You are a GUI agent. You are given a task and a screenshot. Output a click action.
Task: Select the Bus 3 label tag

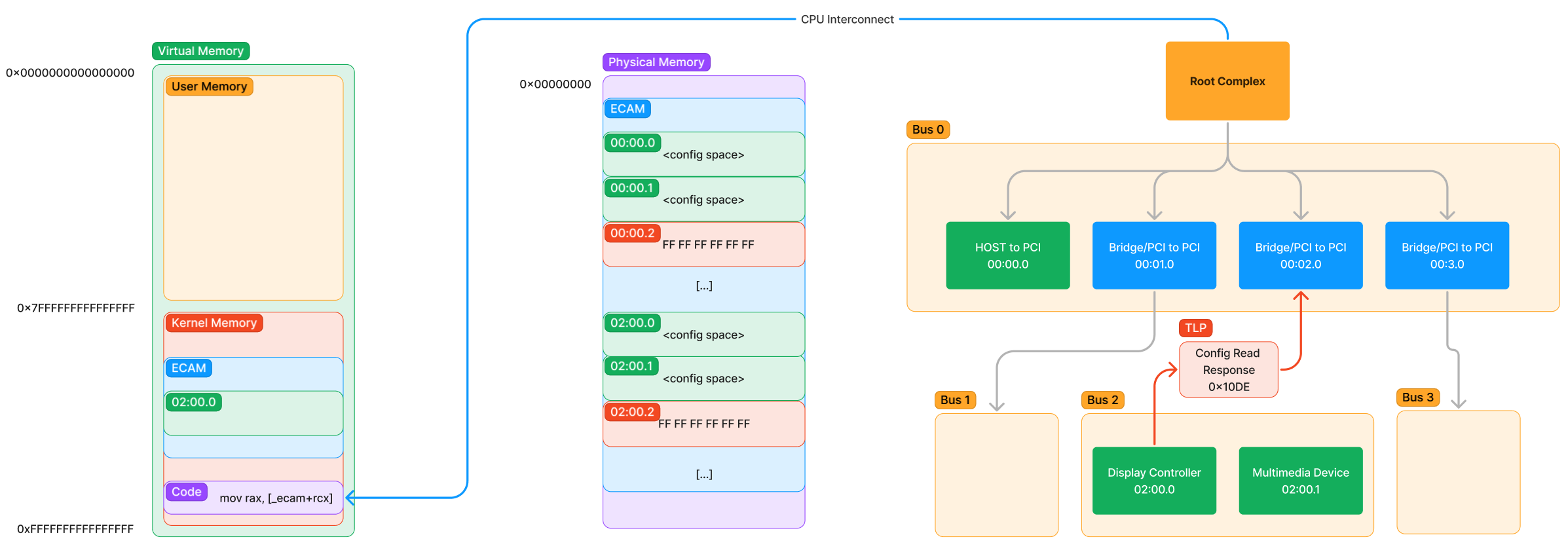click(1417, 397)
